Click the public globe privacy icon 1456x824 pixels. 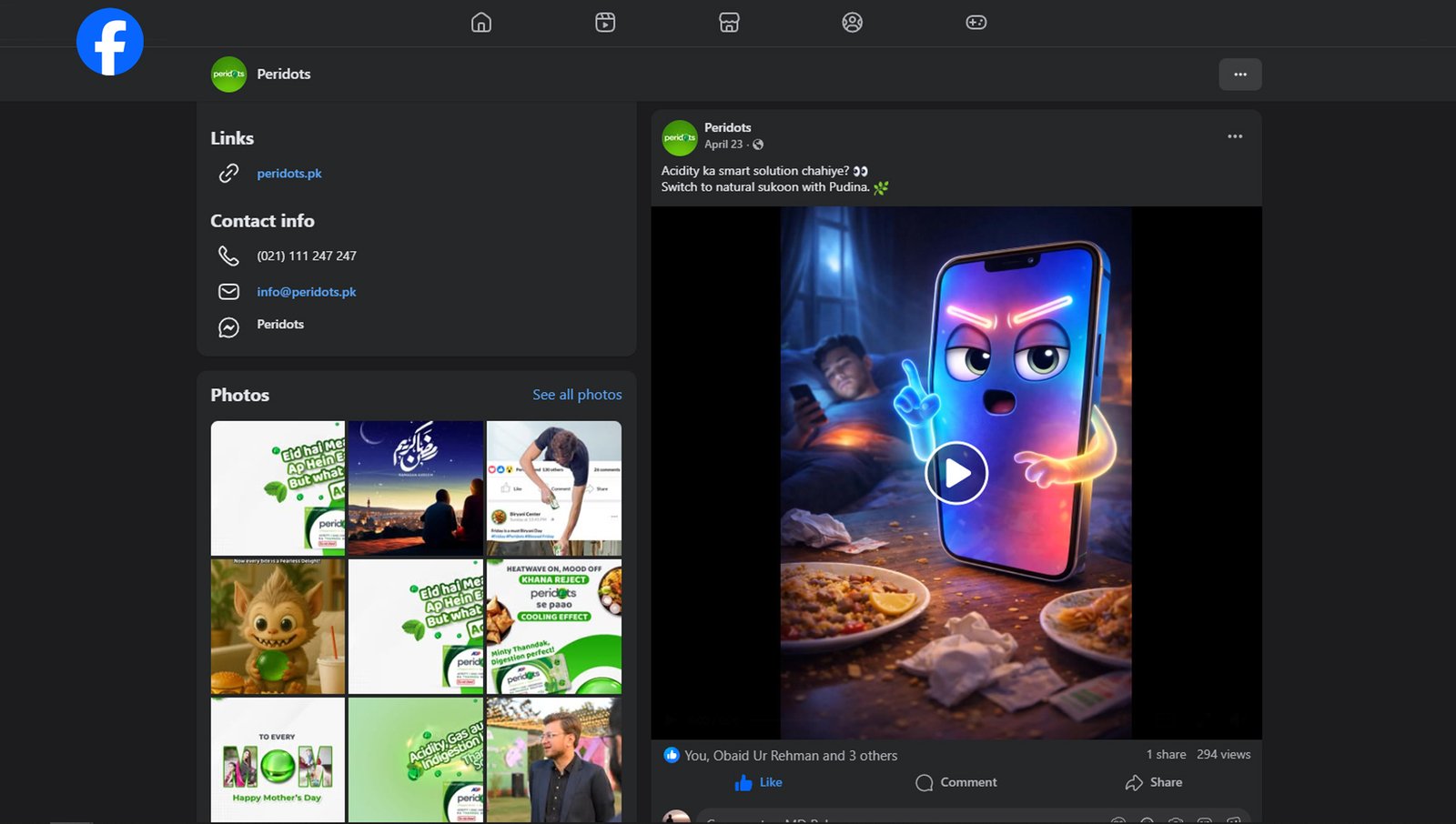[x=758, y=145]
